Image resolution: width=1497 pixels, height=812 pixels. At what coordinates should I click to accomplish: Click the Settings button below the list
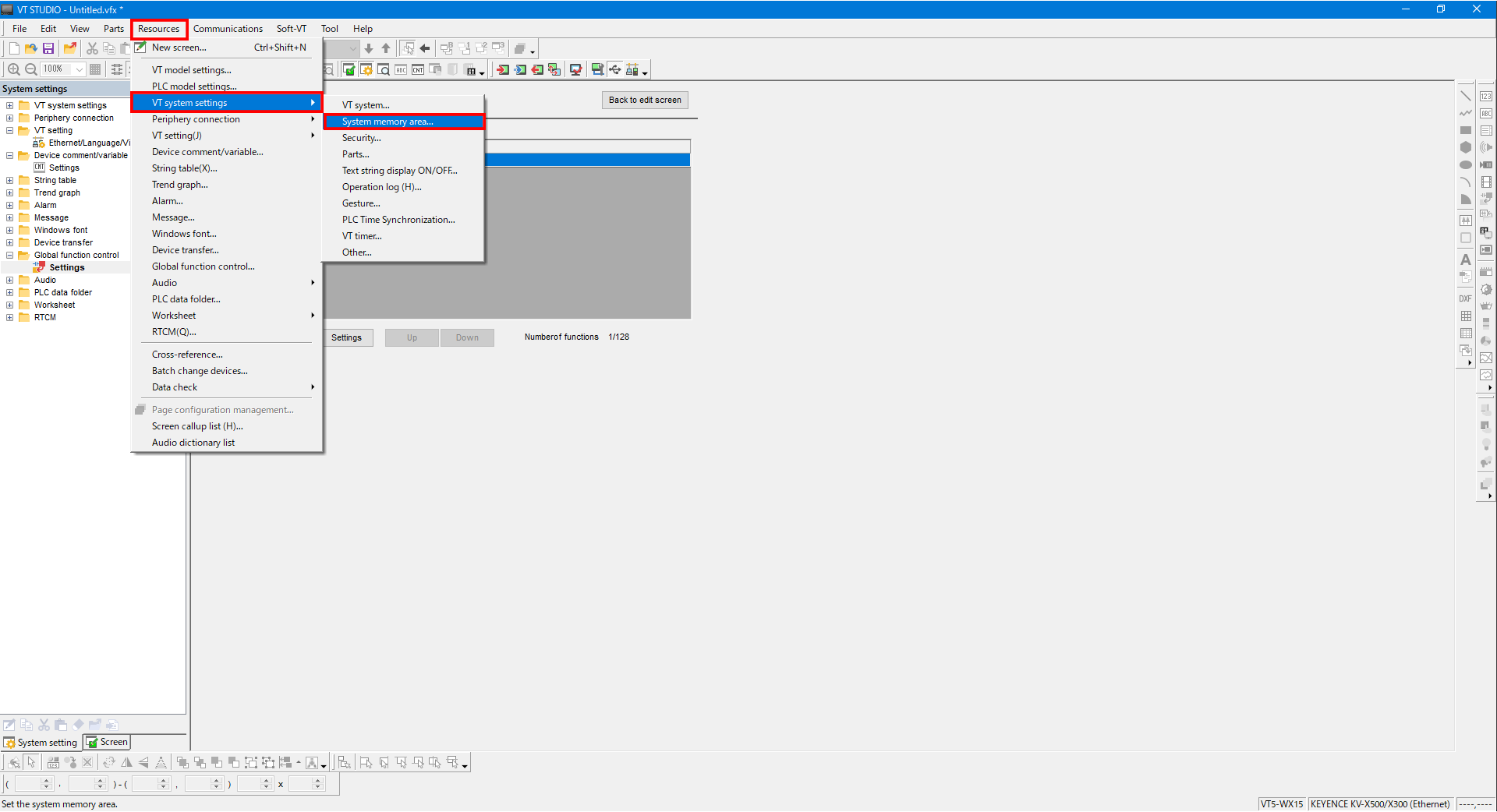pos(346,337)
